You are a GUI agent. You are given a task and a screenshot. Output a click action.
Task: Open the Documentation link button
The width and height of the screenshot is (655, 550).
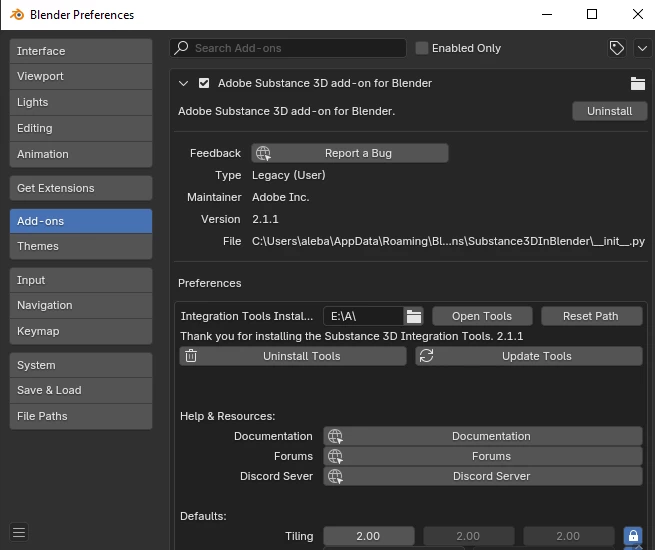(x=483, y=436)
